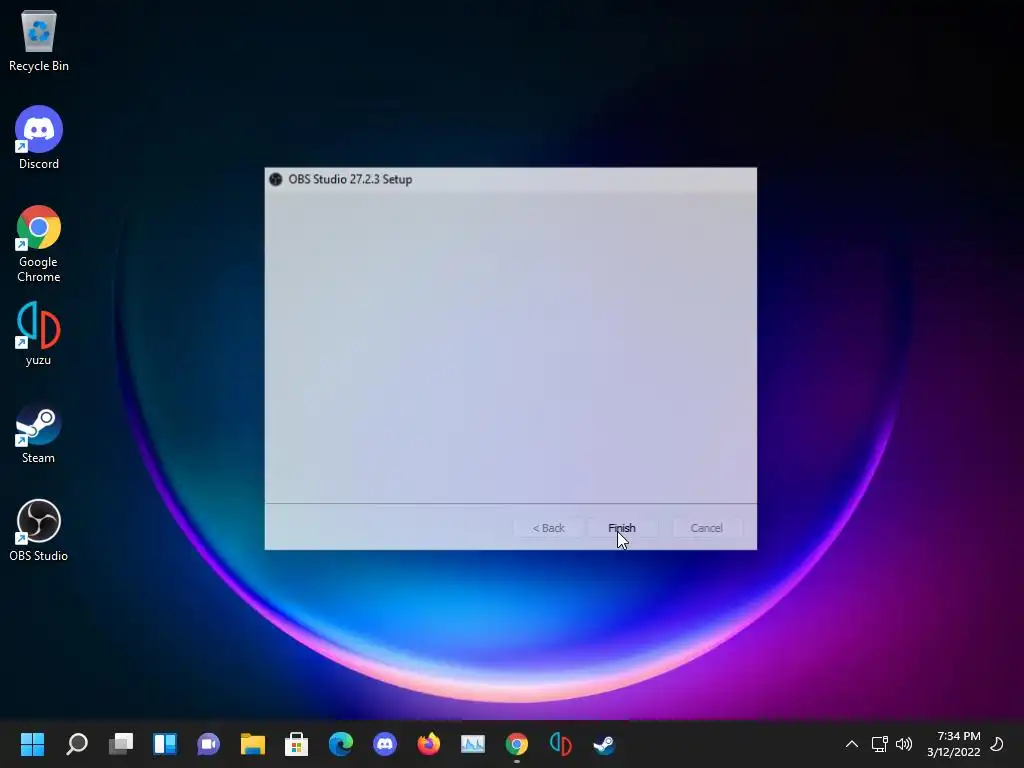Click the OBS Setup title bar icon
This screenshot has height=768, width=1024.
point(276,179)
